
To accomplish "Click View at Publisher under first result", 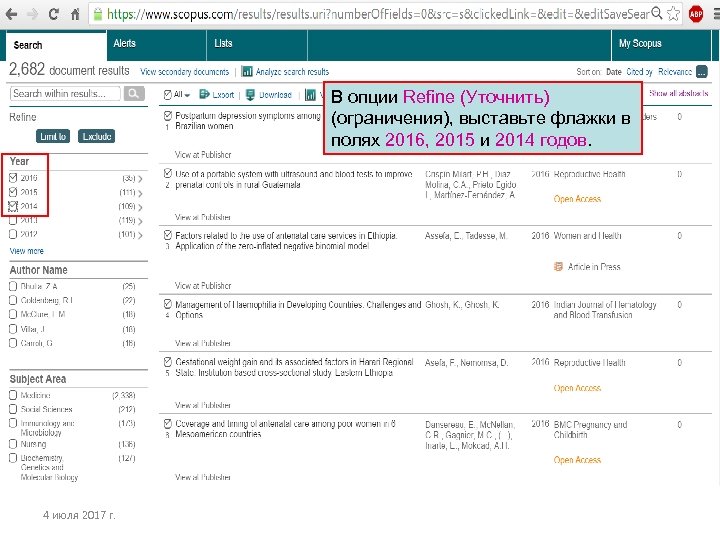I will pos(203,155).
